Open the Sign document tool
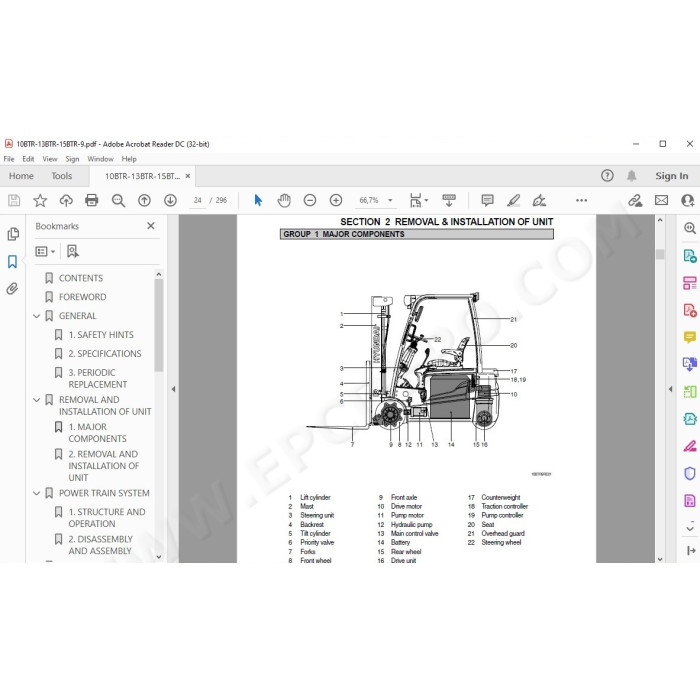The height and width of the screenshot is (700, 700). click(x=539, y=200)
